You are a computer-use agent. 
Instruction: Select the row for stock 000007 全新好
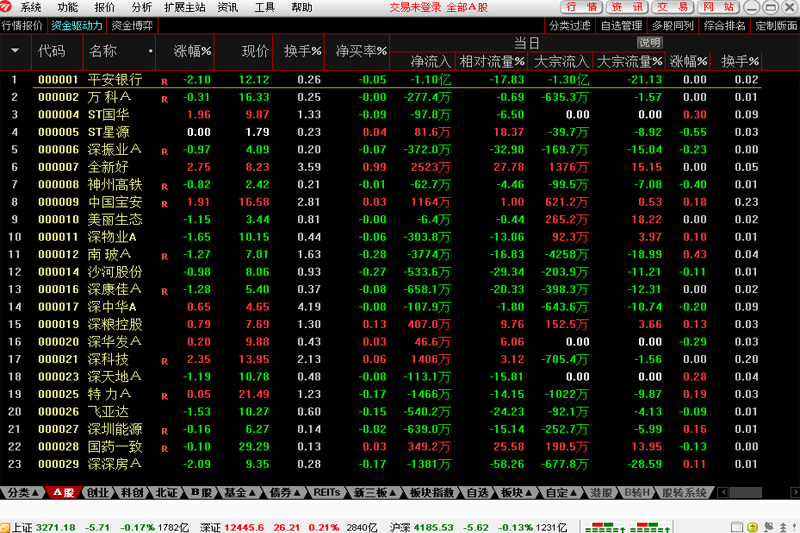click(381, 167)
